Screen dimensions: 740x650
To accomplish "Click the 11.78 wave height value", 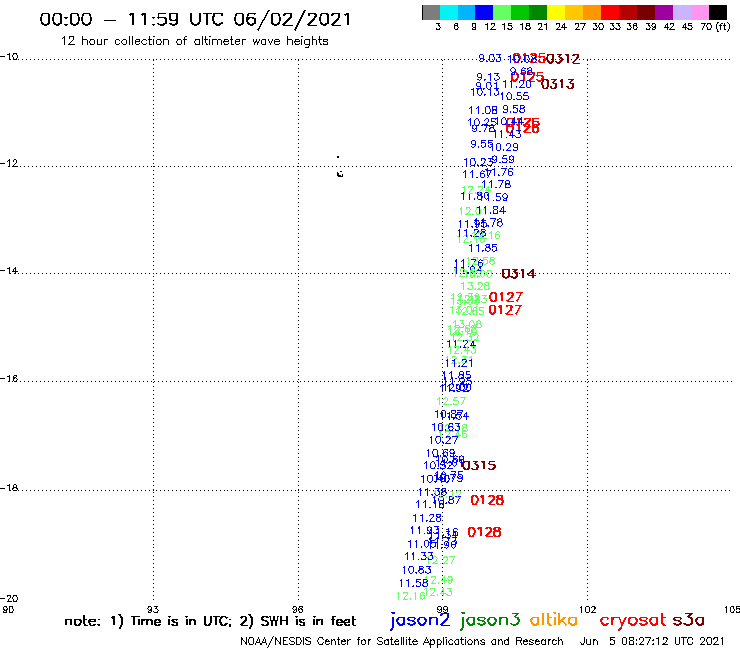I will click(x=496, y=184).
